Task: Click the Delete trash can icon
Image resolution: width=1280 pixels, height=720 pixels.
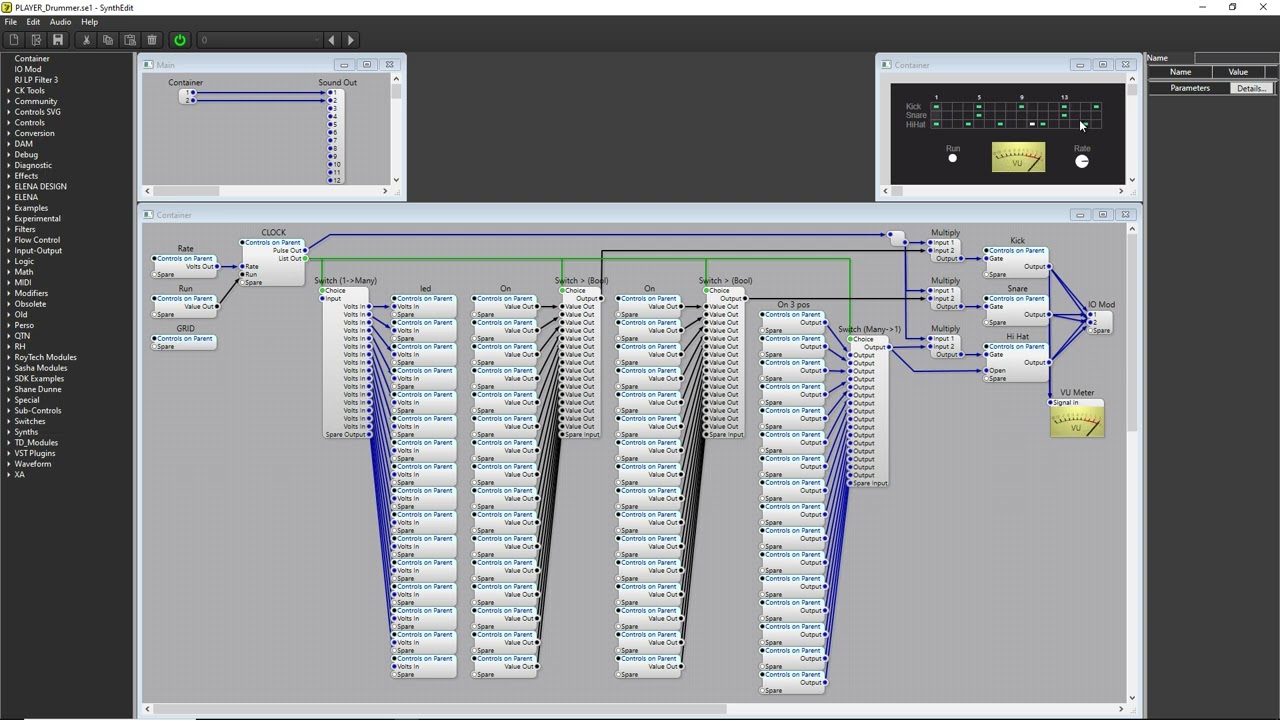Action: point(152,40)
